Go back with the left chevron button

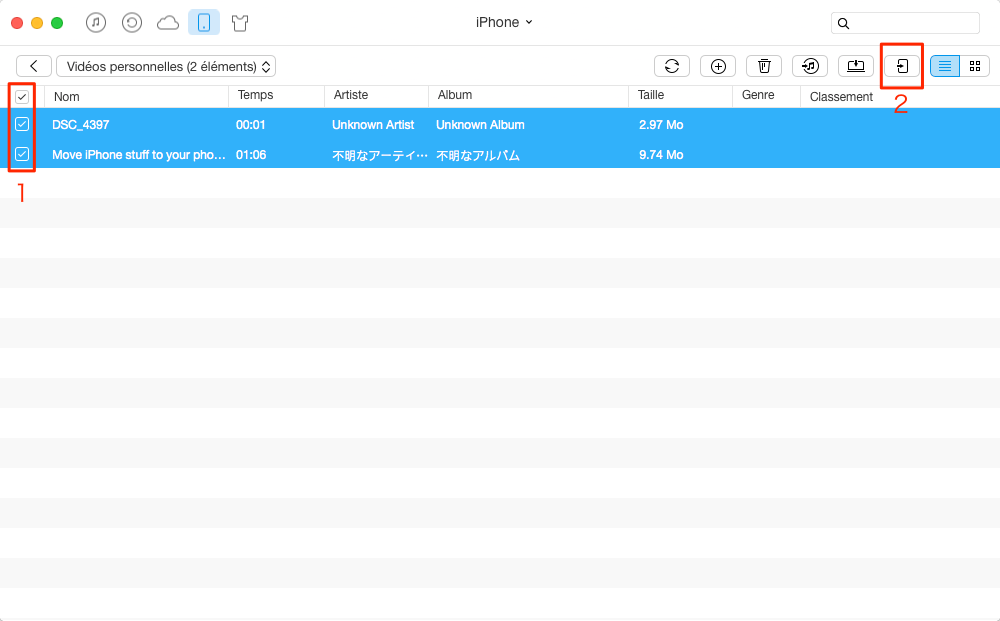click(34, 66)
